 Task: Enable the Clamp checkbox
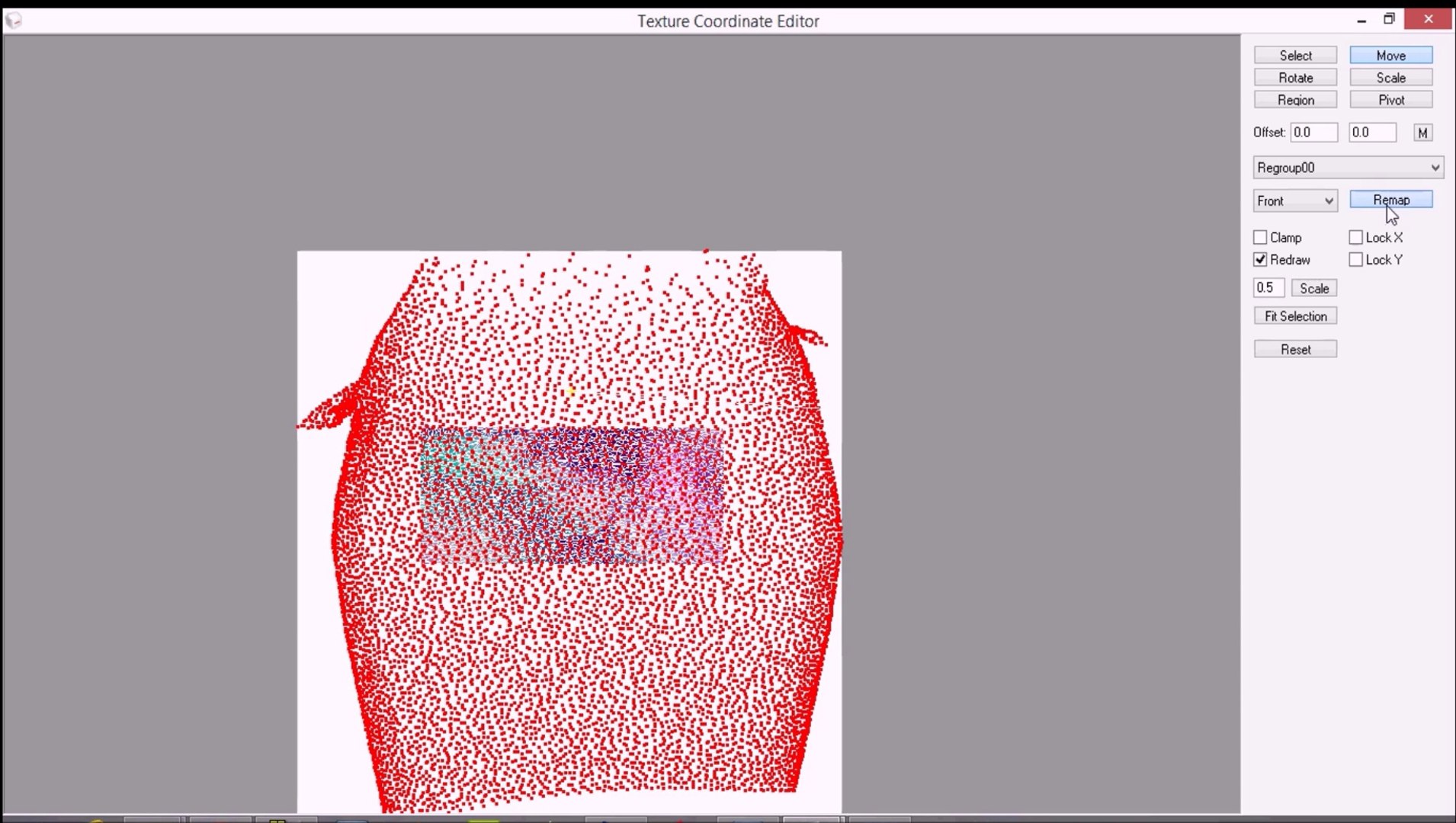[x=1260, y=238]
